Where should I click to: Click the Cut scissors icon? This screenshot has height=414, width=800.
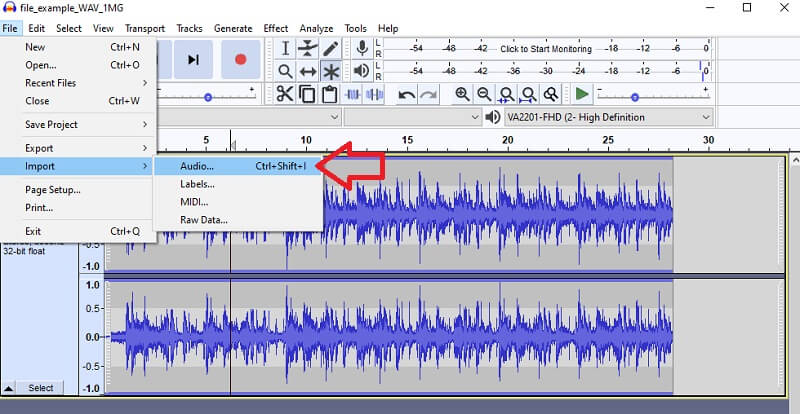point(285,94)
